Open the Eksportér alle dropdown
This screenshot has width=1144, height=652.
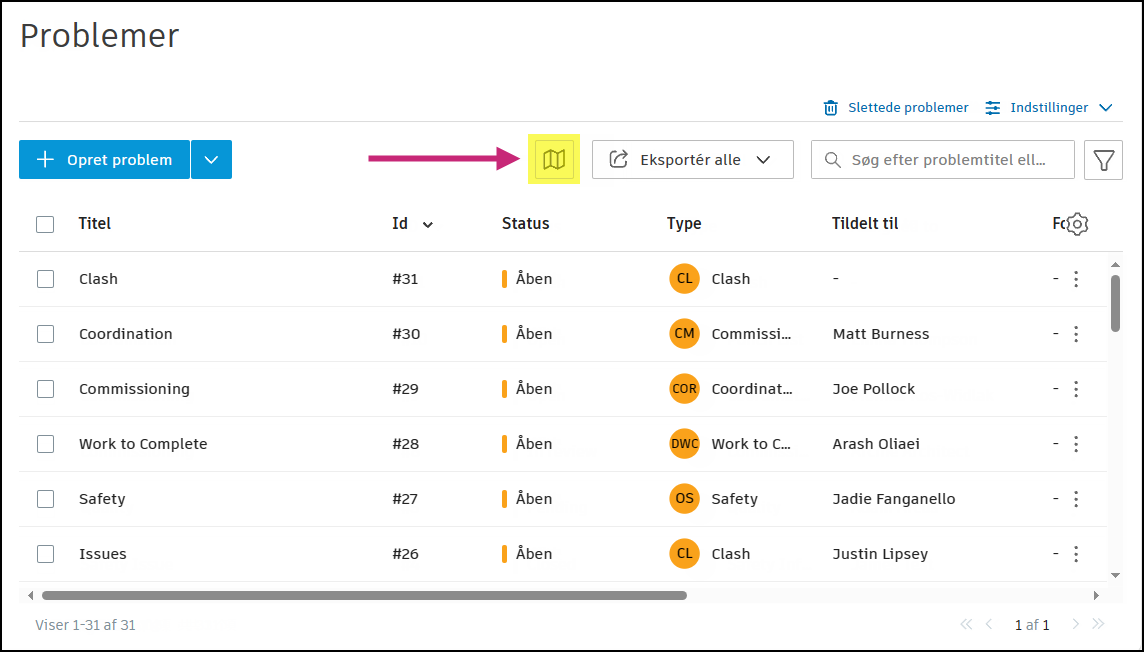[x=692, y=160]
